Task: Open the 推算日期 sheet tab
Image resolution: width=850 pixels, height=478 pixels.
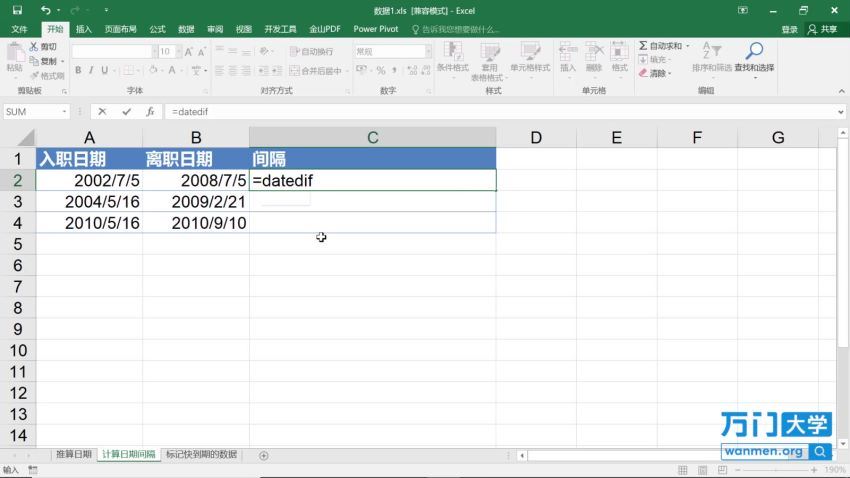Action: pos(73,455)
